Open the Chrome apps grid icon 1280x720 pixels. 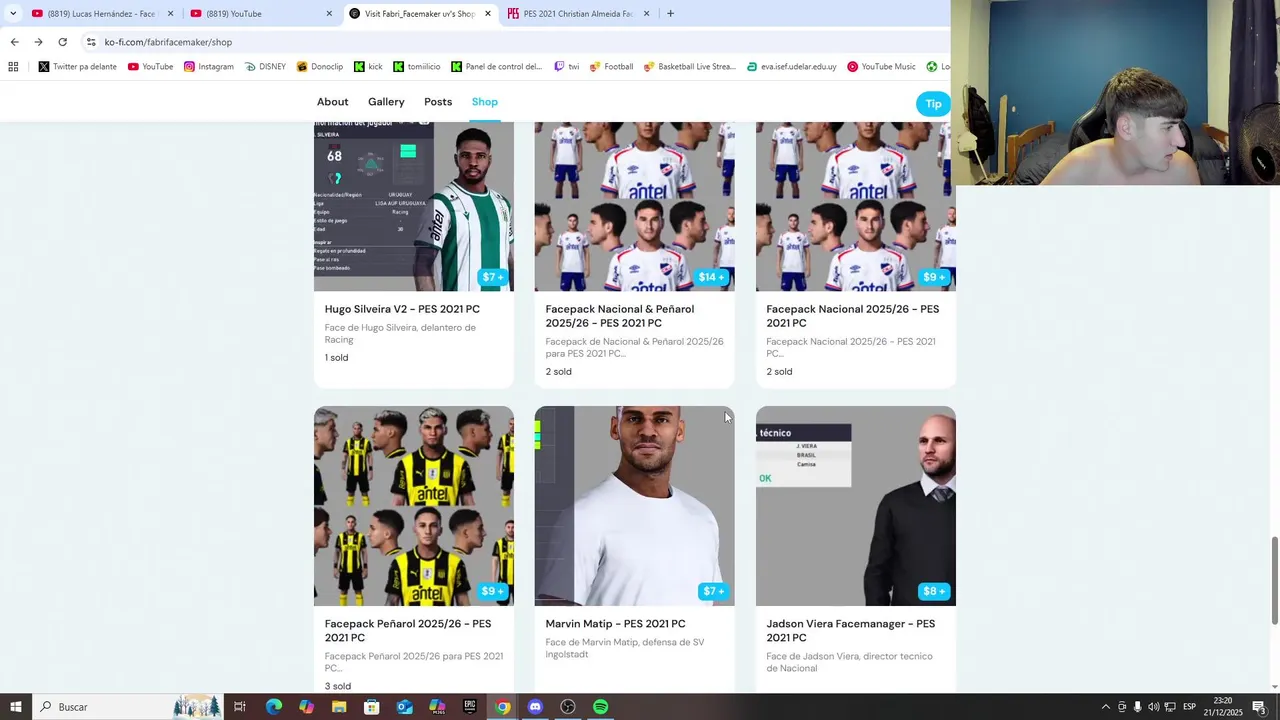[13, 67]
